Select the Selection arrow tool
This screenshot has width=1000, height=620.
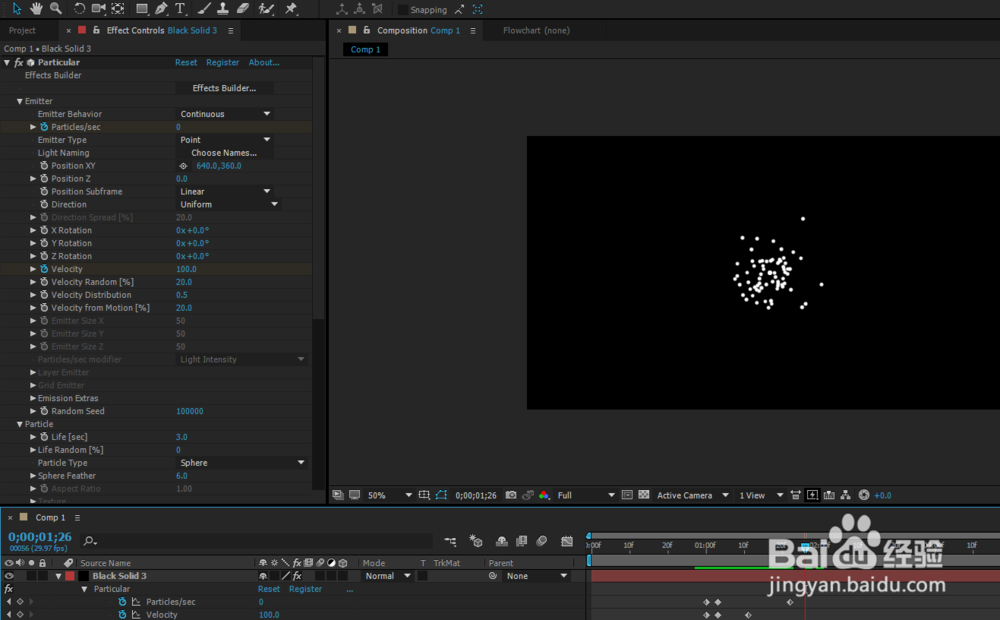pos(17,8)
